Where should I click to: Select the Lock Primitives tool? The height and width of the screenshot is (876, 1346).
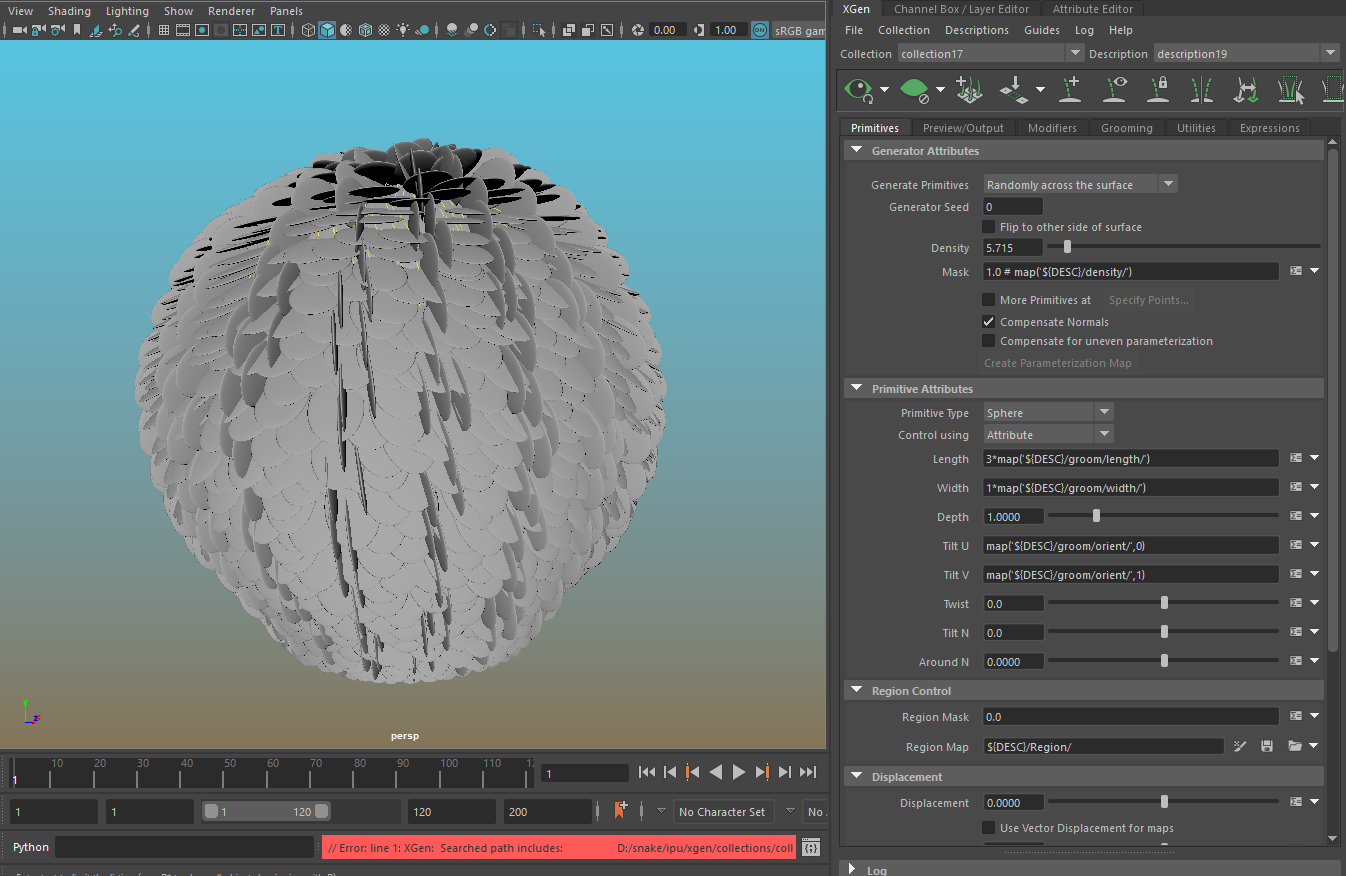coord(1158,89)
